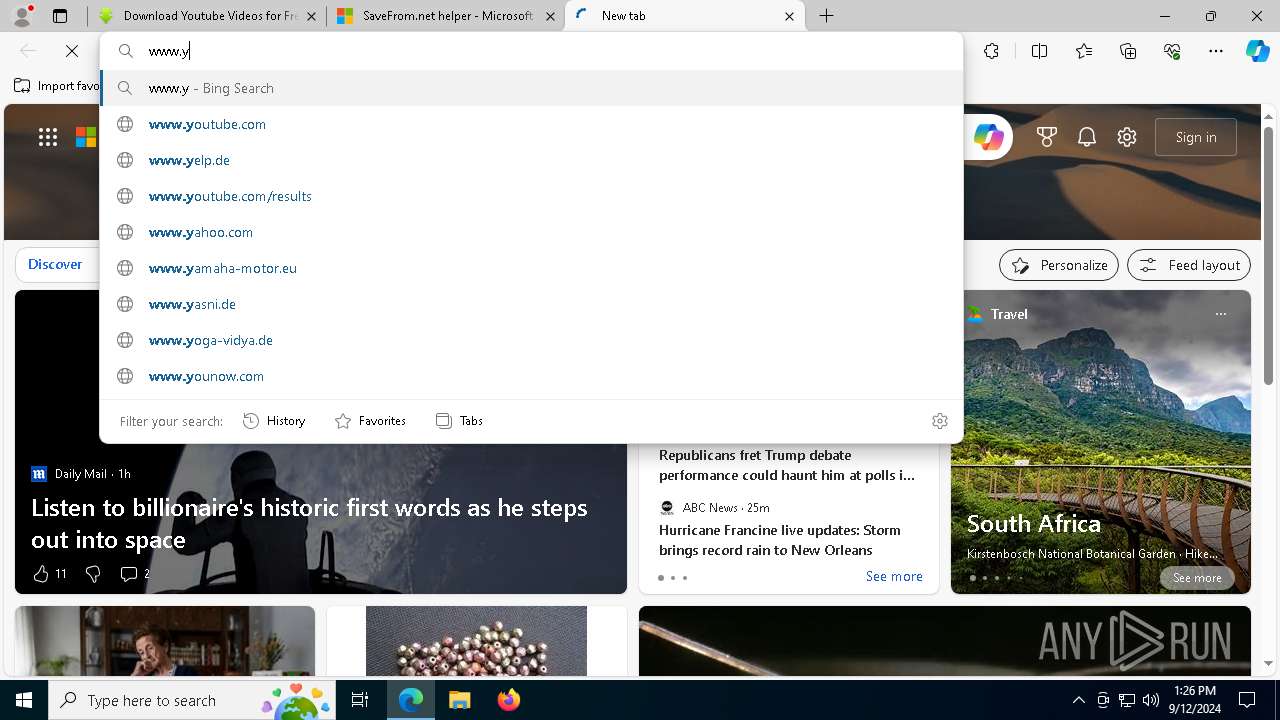The image size is (1280, 720).
Task: Click the page vertical scrollbar thumb
Action: (1268, 255)
